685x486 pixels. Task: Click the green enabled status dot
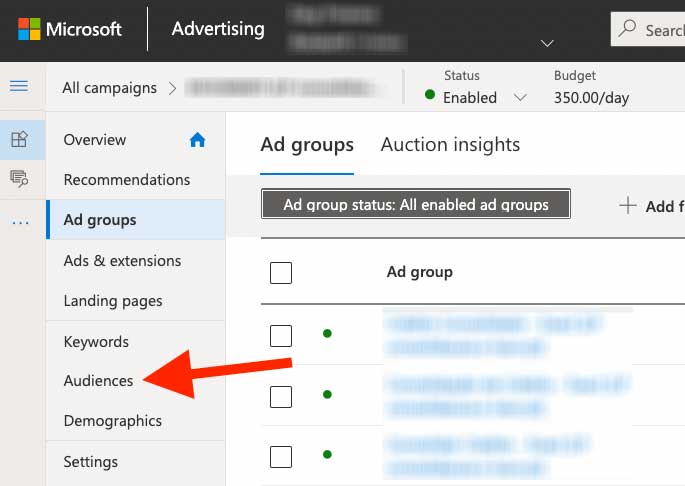pos(430,94)
